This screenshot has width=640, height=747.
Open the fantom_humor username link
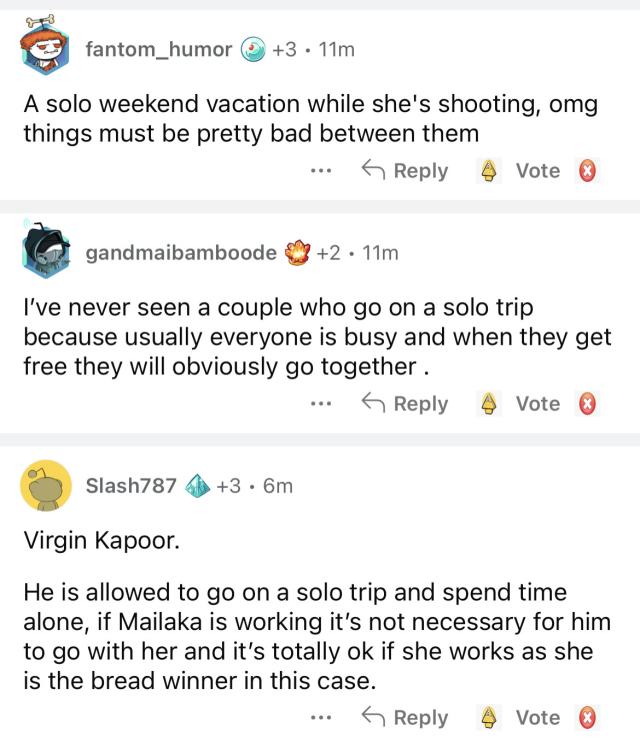[159, 49]
